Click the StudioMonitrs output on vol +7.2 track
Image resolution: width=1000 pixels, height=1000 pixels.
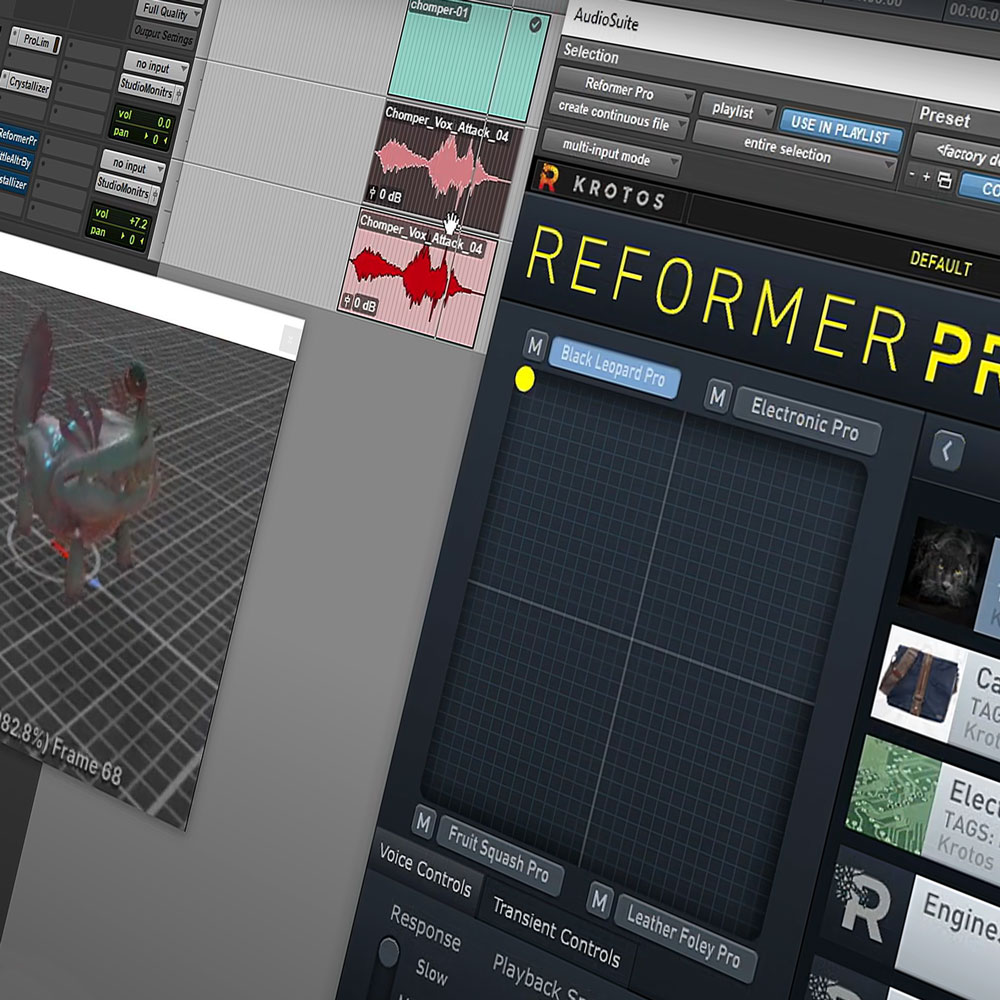(x=122, y=188)
